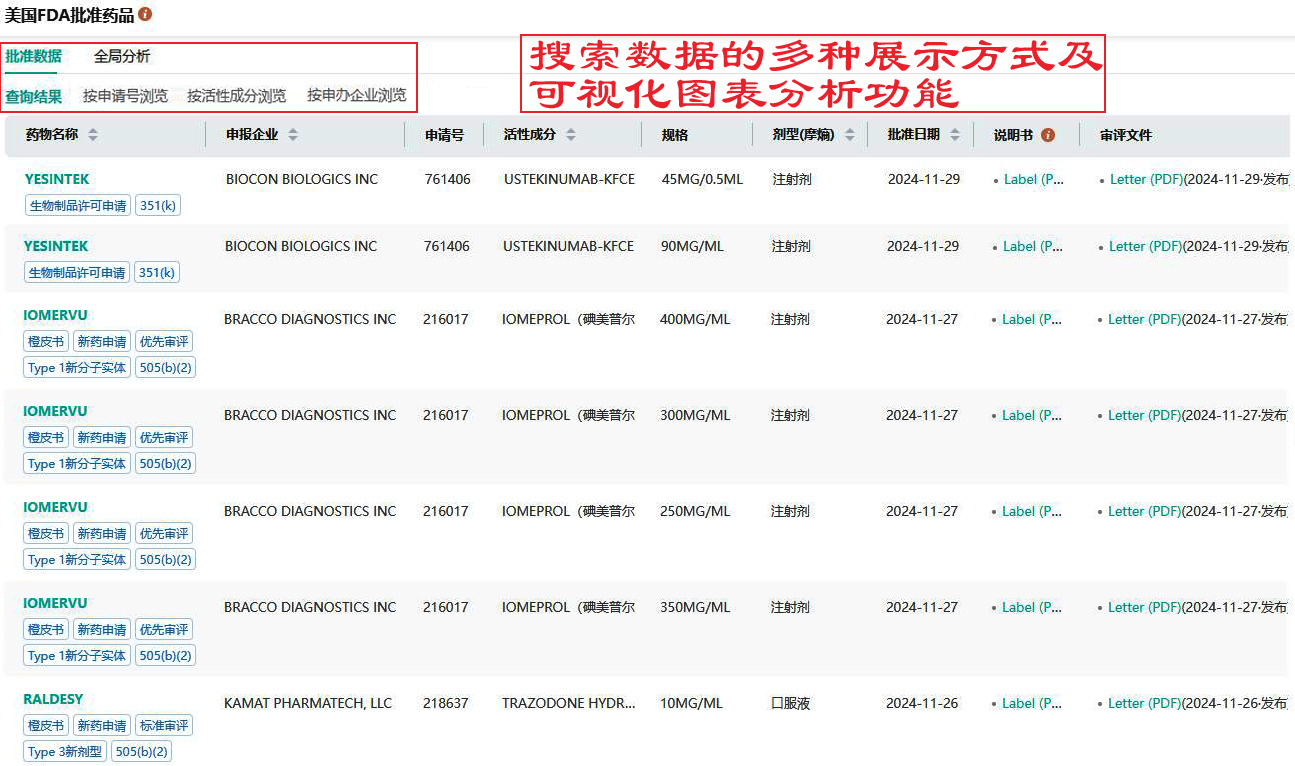Open the Label link in the 400MG/ML row
The height and width of the screenshot is (766, 1295).
pos(1032,319)
